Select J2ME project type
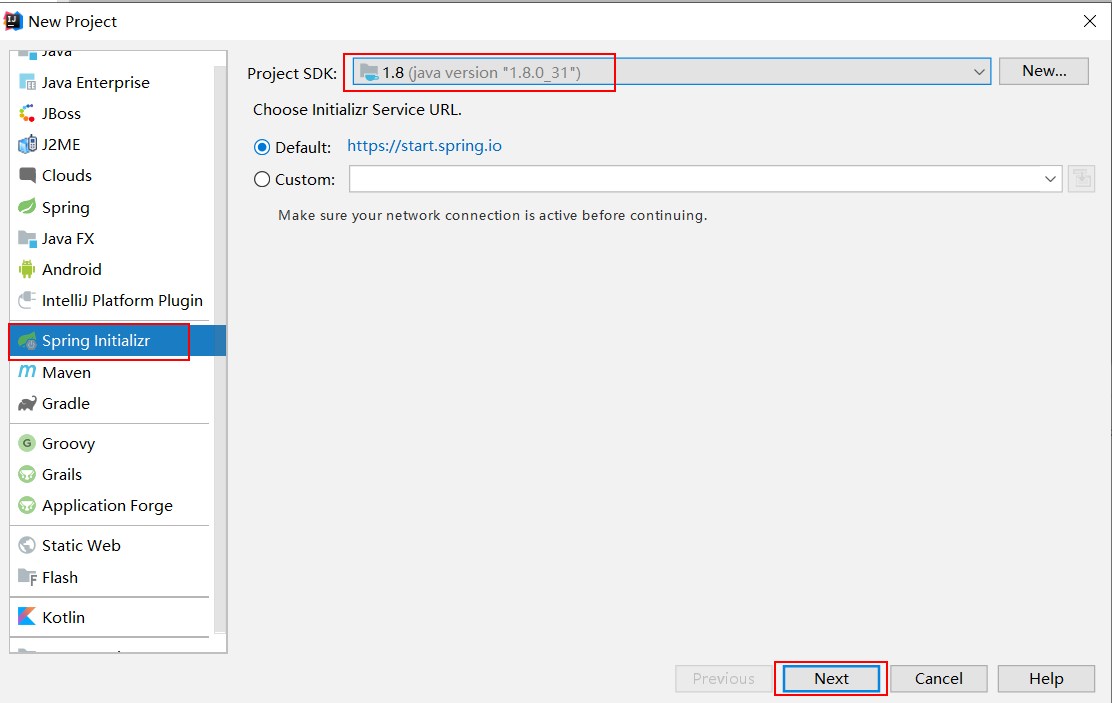 (x=61, y=145)
